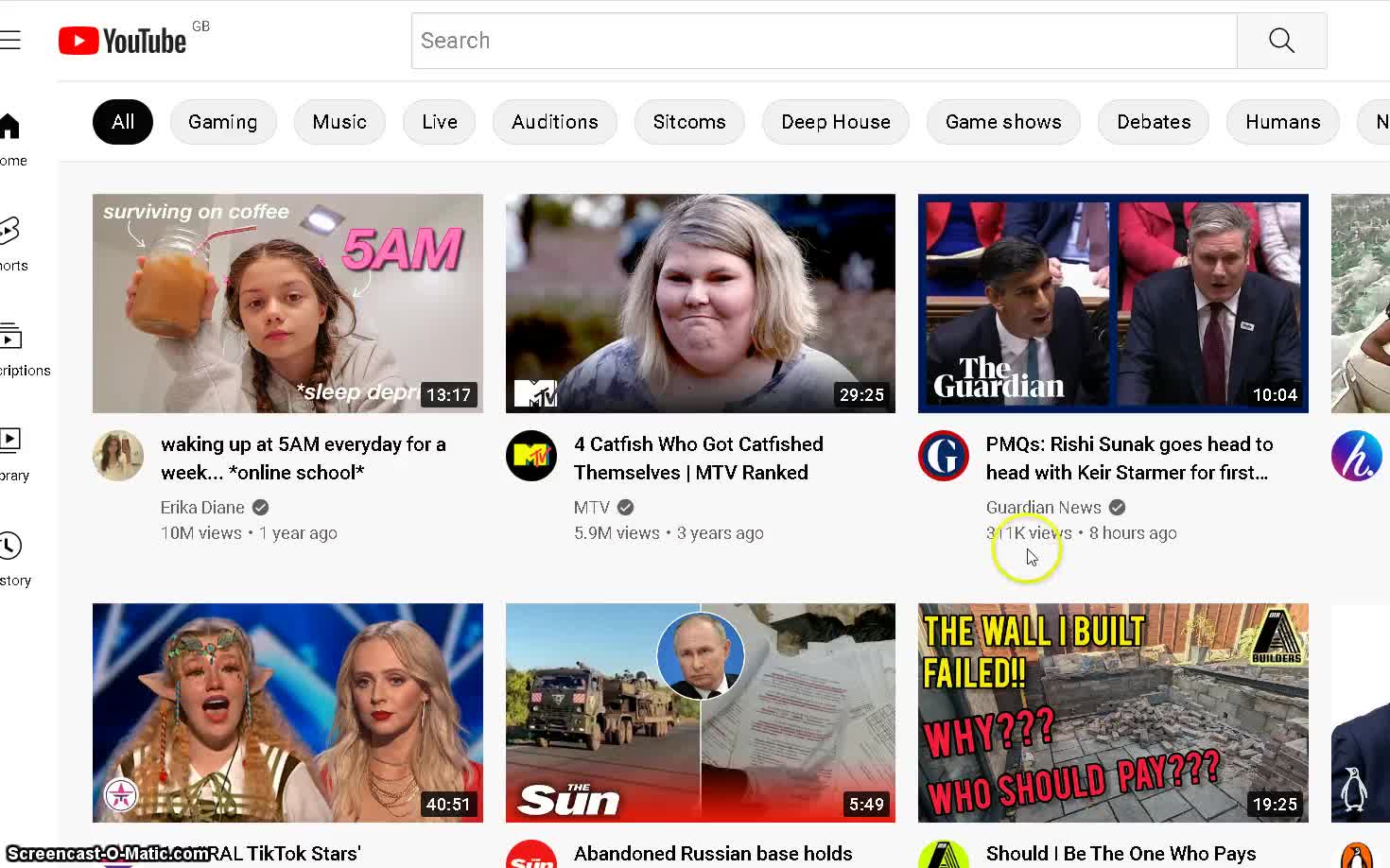This screenshot has width=1390, height=868.
Task: Select the Game shows filter chip
Action: coord(1003,122)
